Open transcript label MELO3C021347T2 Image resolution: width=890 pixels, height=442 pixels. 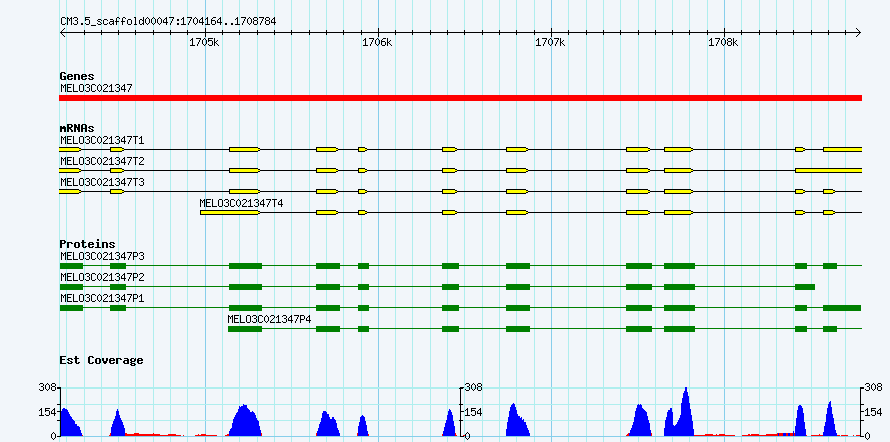coord(102,161)
